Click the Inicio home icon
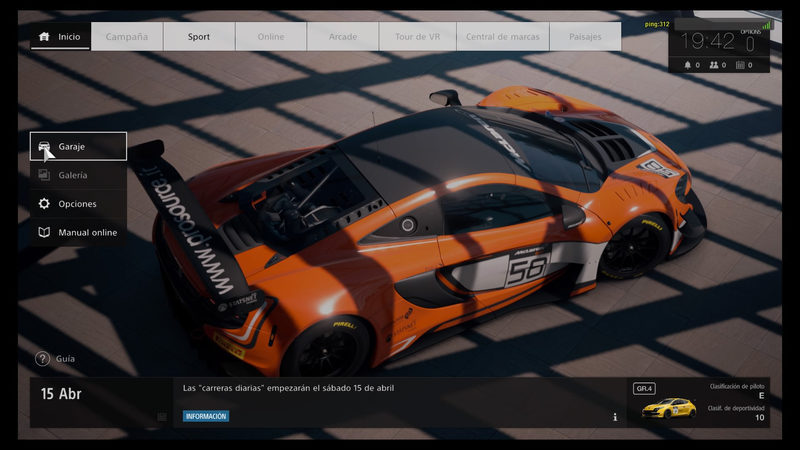Image resolution: width=800 pixels, height=450 pixels. tap(44, 37)
